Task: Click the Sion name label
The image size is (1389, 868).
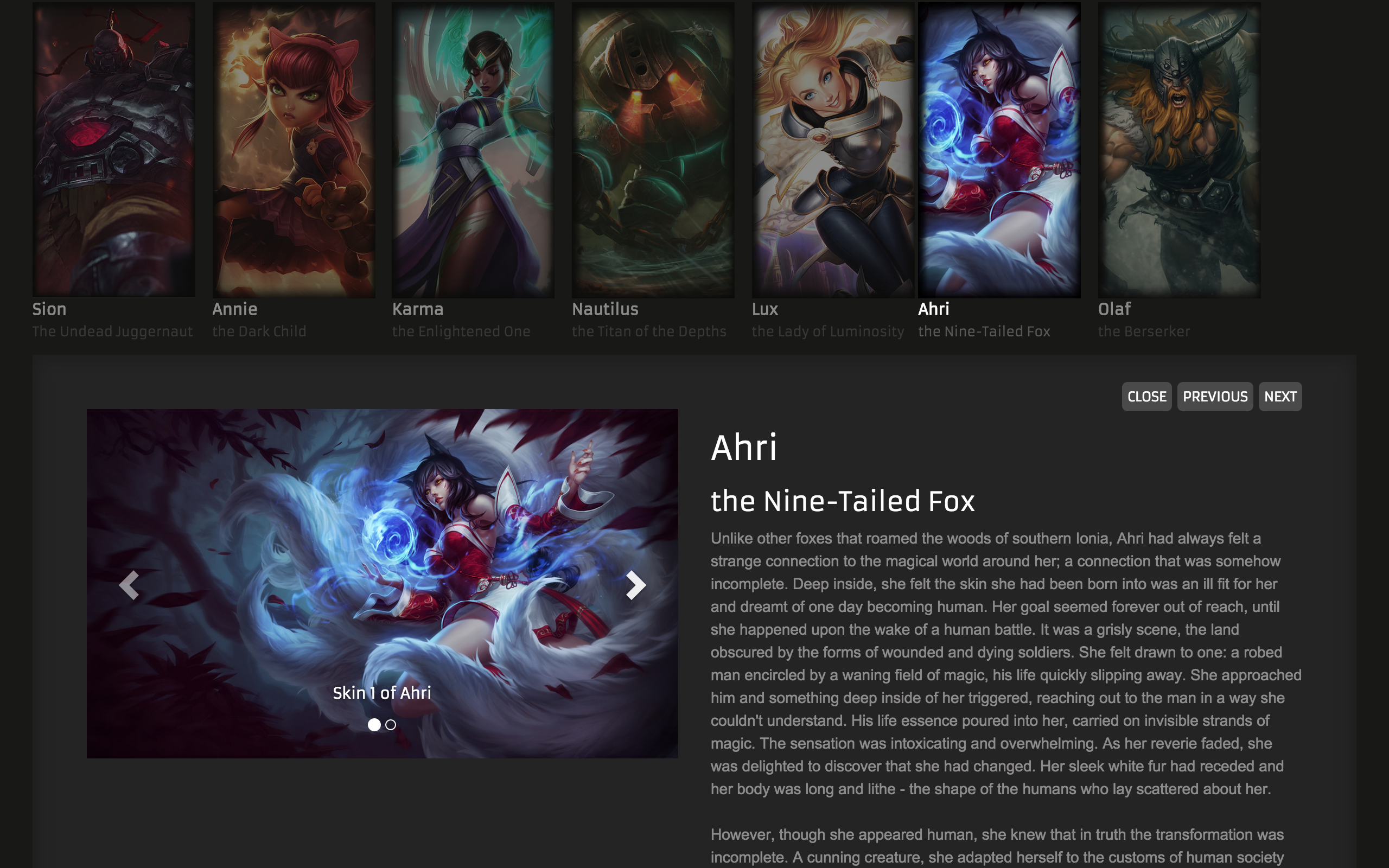Action: click(x=49, y=309)
